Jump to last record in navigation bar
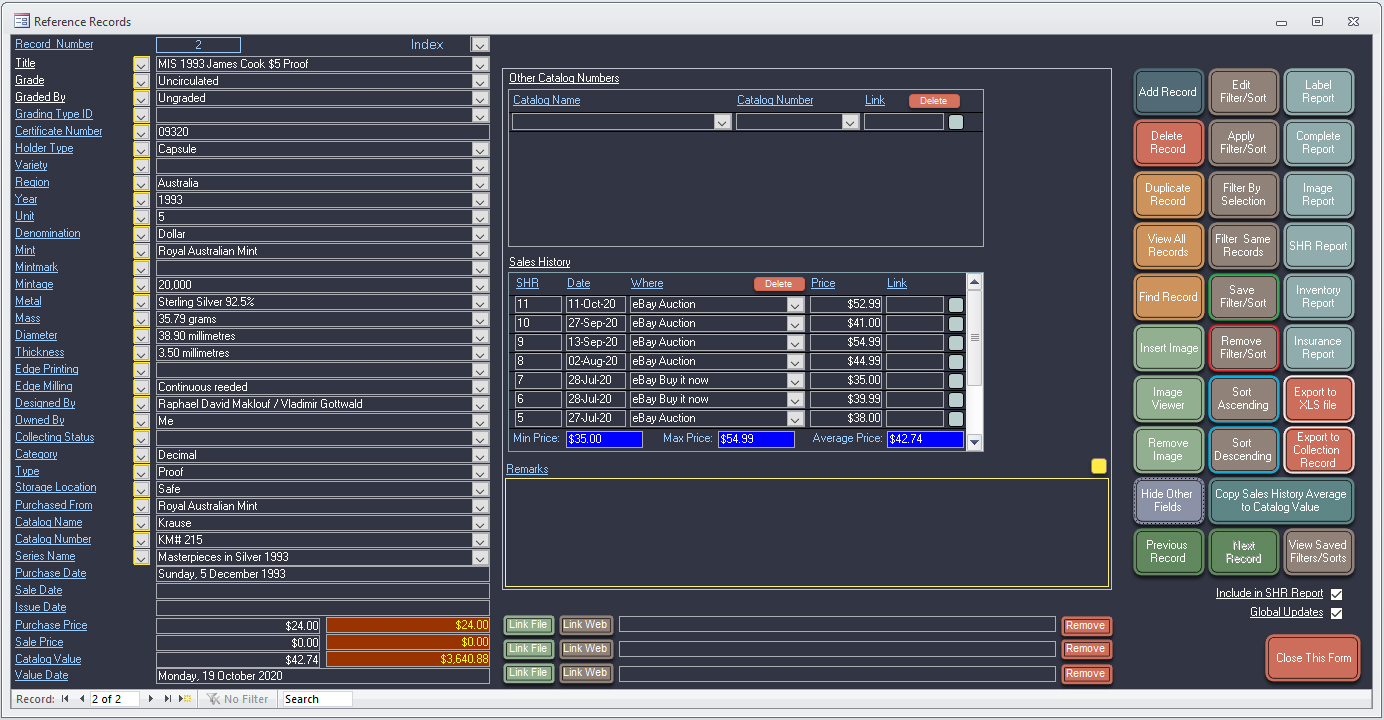Image resolution: width=1384 pixels, height=720 pixels. click(x=168, y=699)
